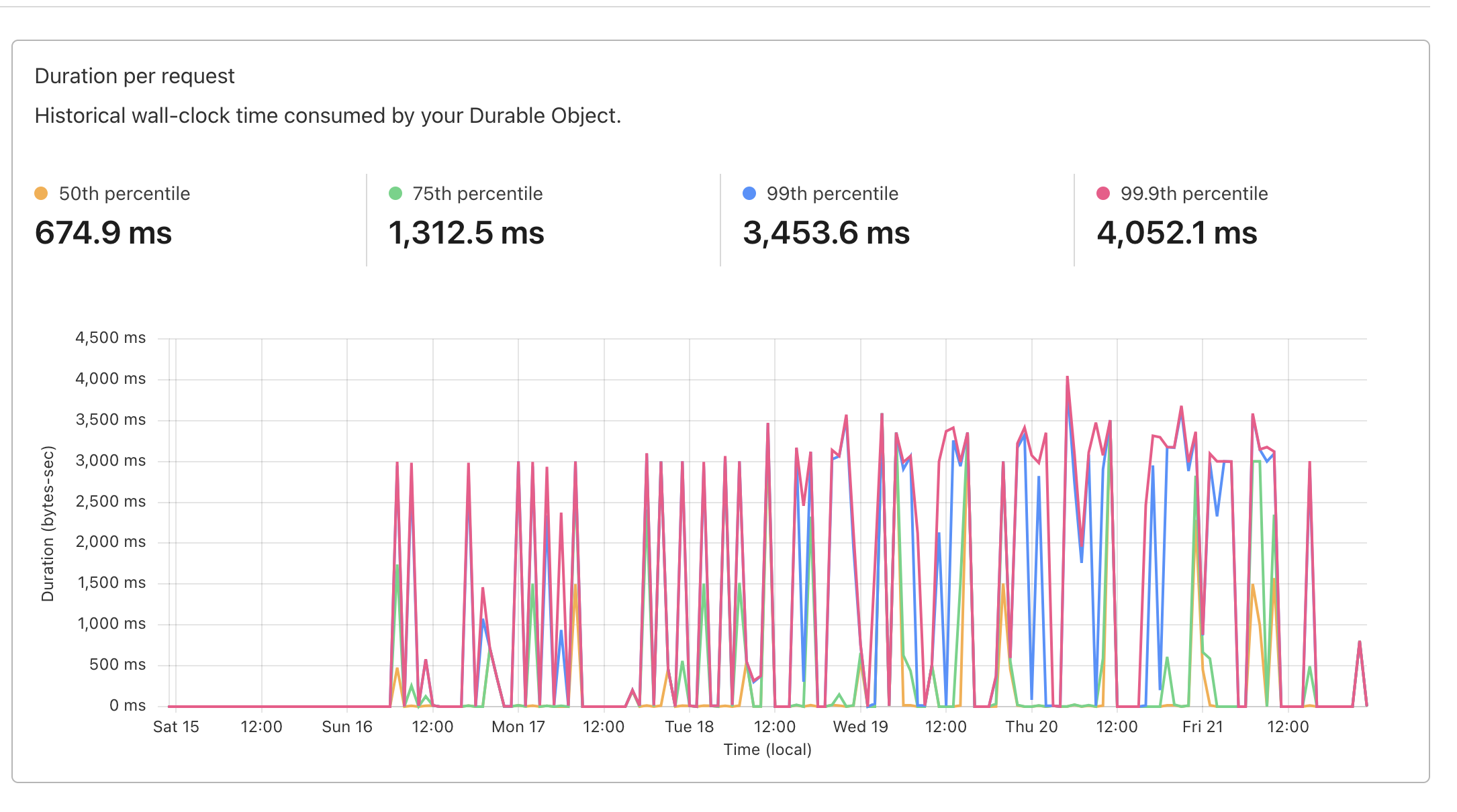
Task: Click the orange 50th percentile legend dot
Action: tap(40, 193)
